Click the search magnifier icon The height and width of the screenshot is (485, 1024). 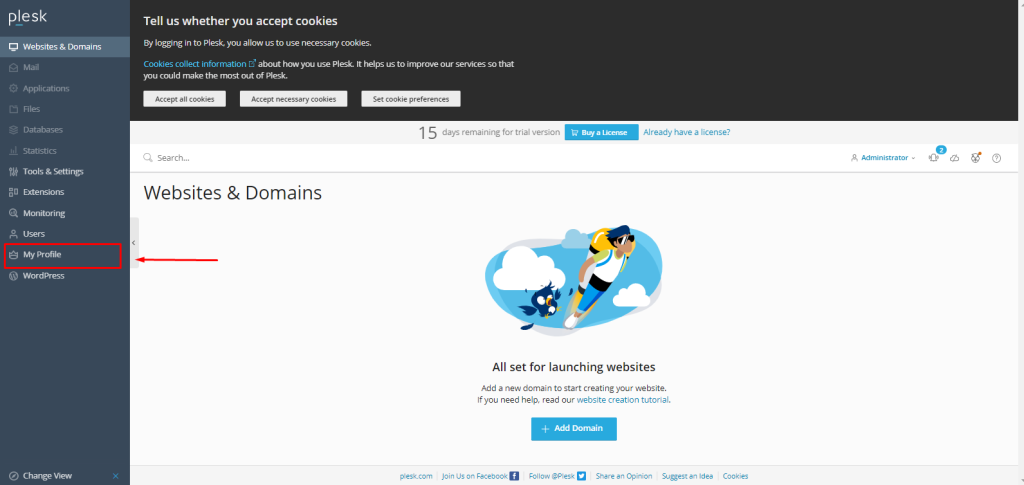(148, 158)
